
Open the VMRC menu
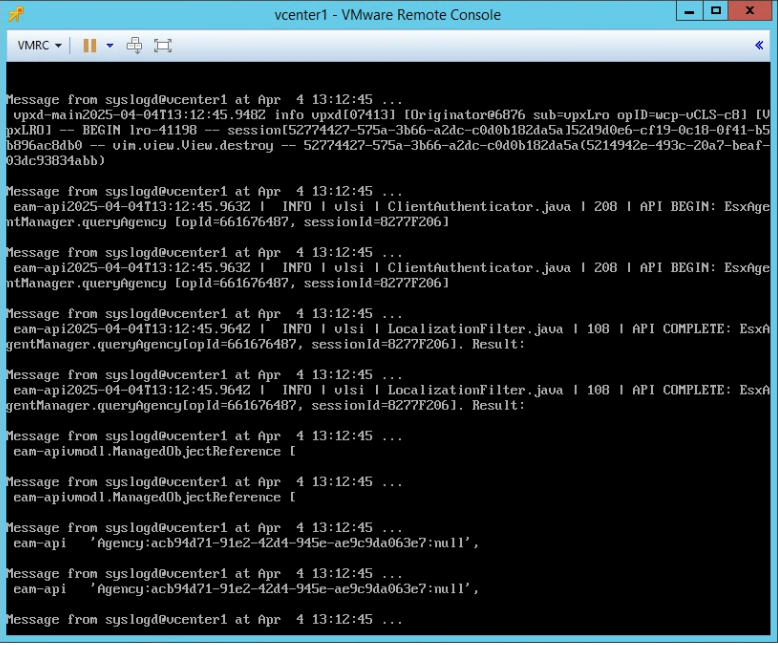tap(40, 46)
